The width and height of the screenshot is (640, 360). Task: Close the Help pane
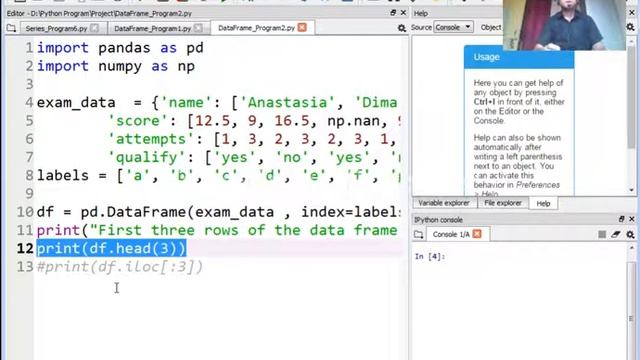pos(632,13)
